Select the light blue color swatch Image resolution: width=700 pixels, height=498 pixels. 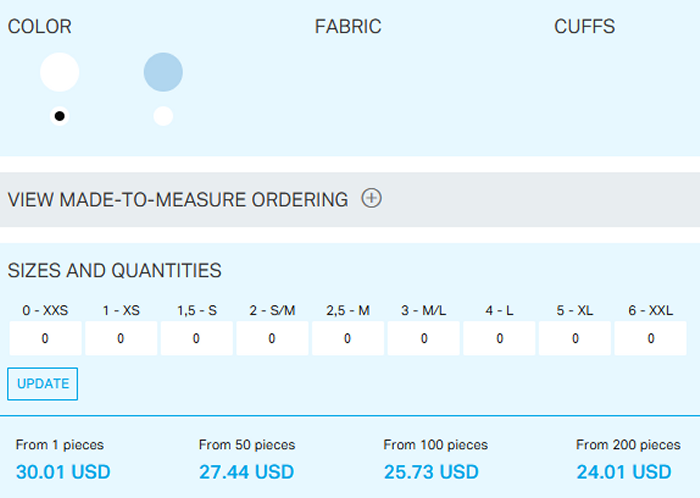click(x=163, y=72)
